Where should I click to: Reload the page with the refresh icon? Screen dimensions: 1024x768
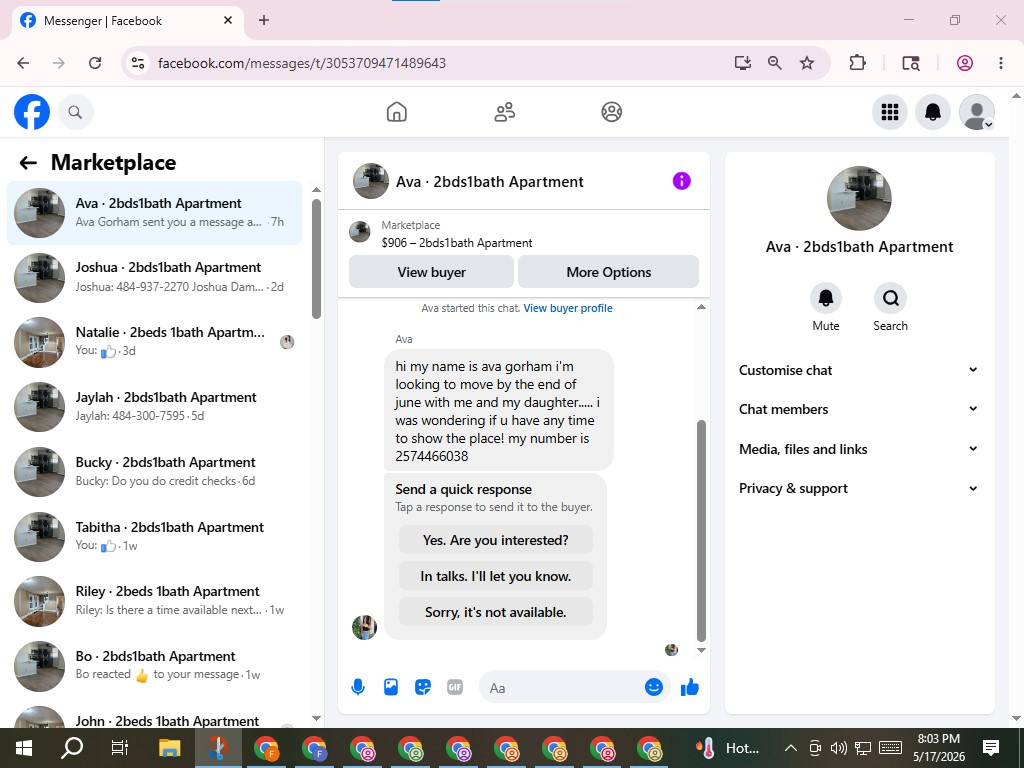click(x=95, y=63)
